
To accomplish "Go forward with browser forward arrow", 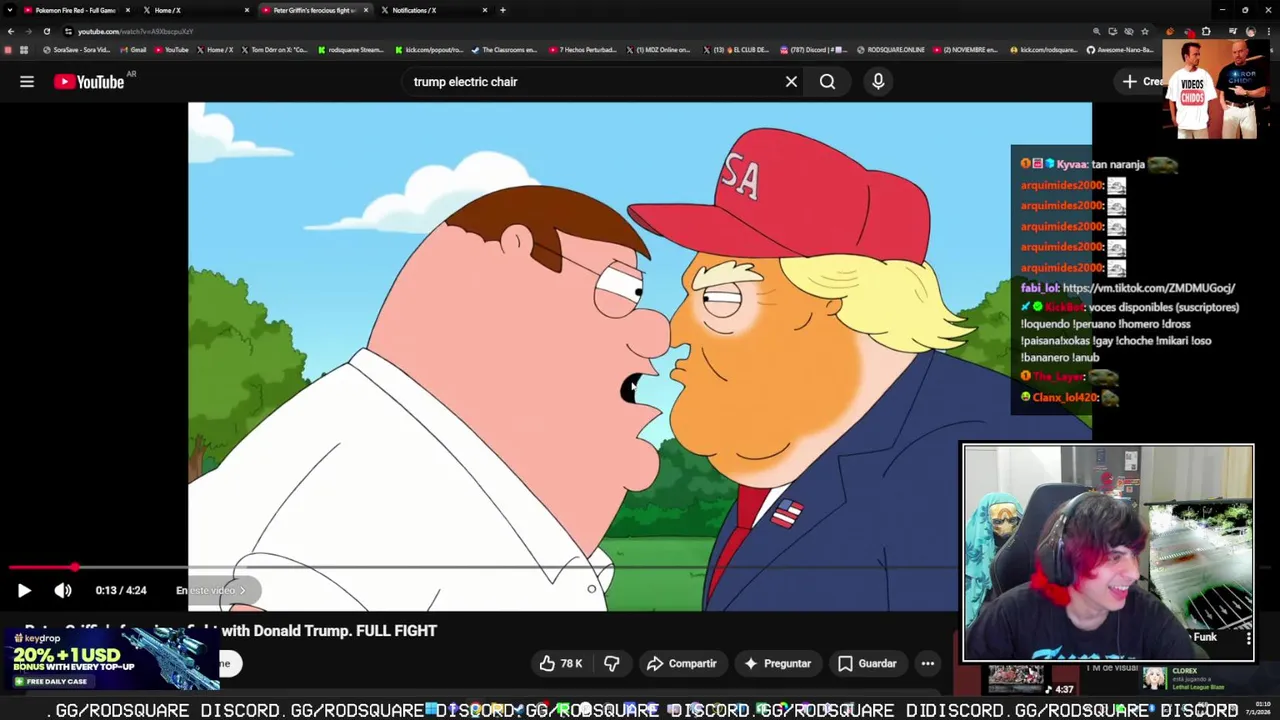I will pyautogui.click(x=29, y=31).
